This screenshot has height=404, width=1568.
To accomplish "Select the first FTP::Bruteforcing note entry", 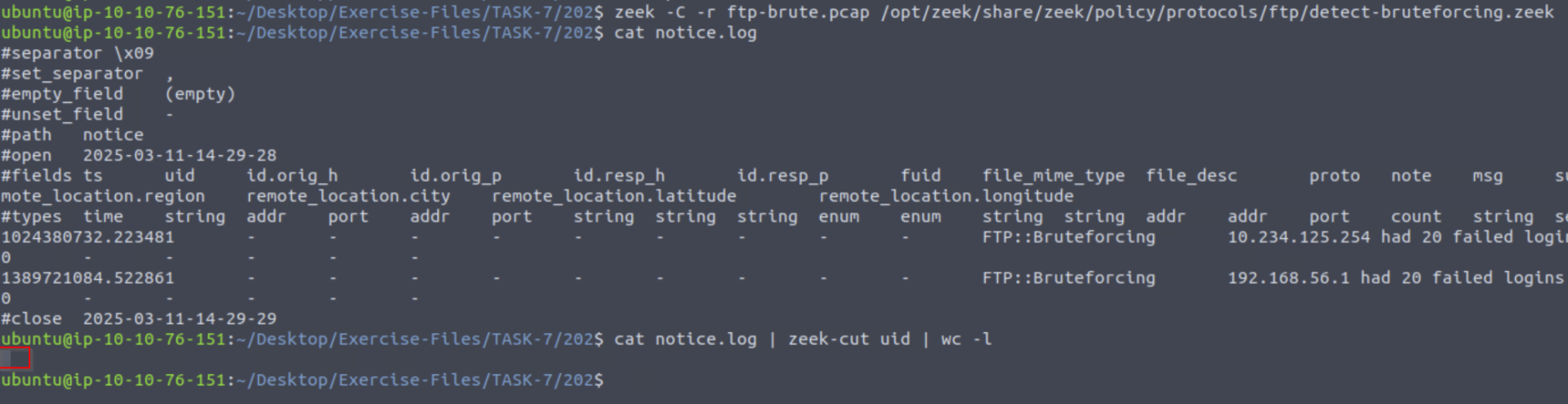I will pos(1068,237).
